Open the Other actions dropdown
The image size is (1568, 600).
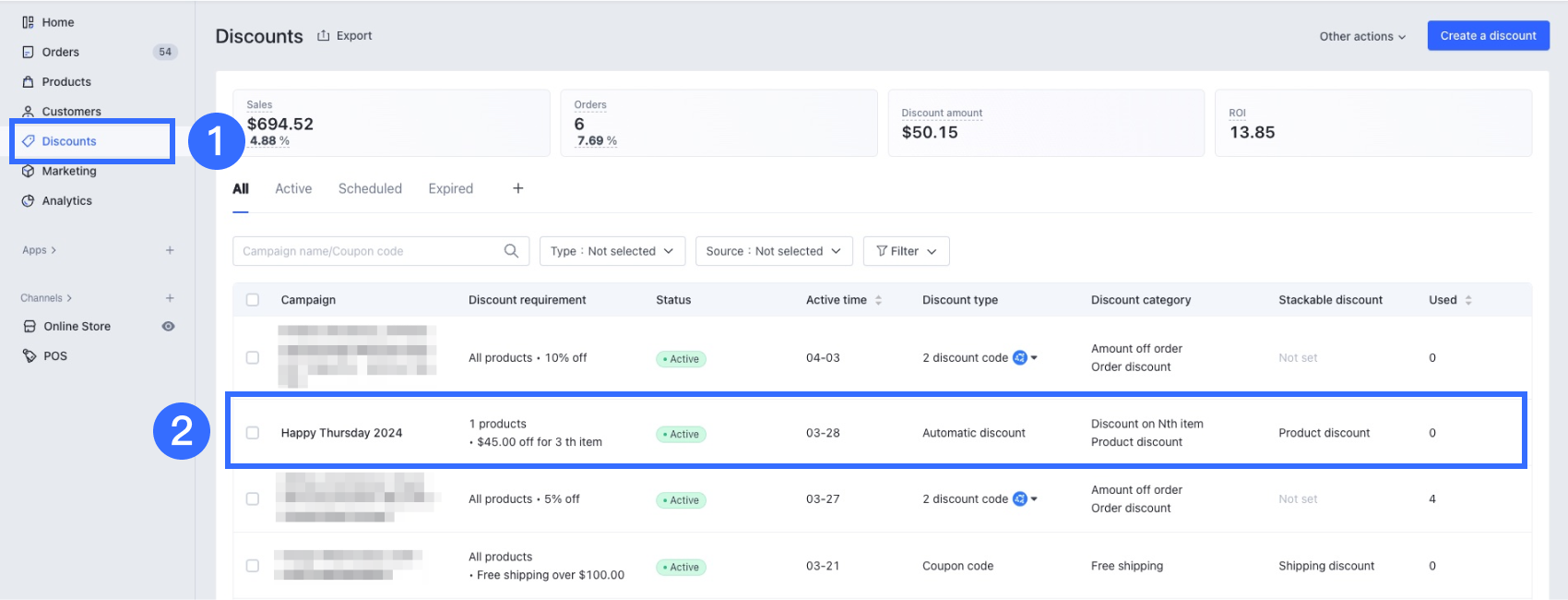1362,36
